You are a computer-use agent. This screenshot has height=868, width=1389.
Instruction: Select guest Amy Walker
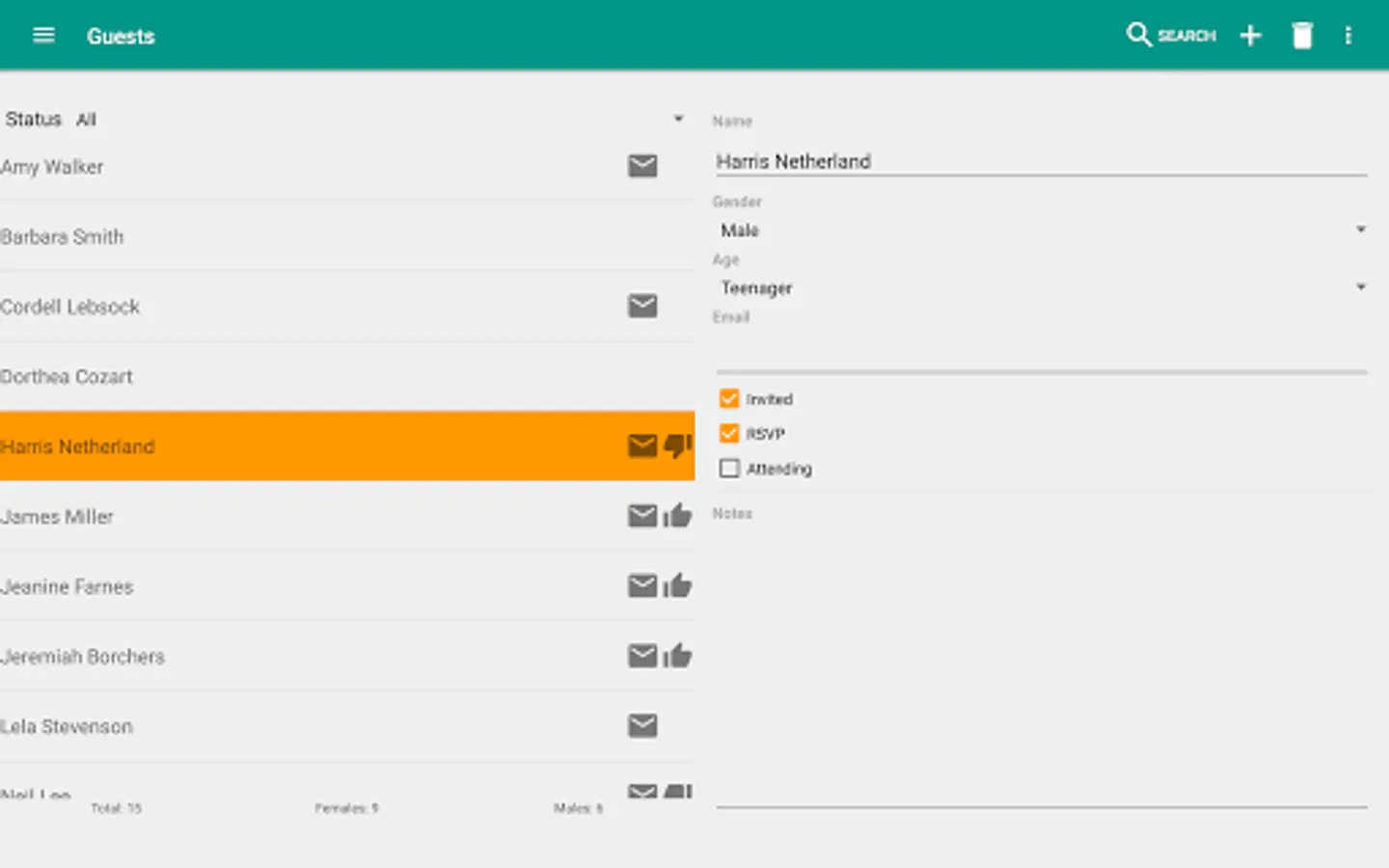[347, 166]
